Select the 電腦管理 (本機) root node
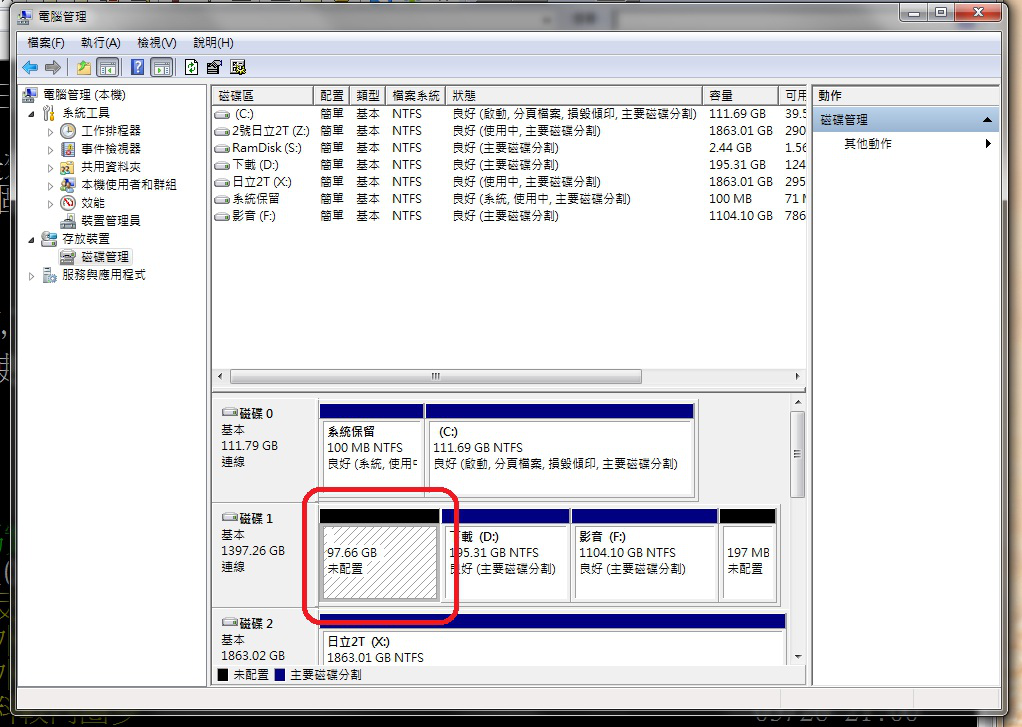The image size is (1022, 727). point(84,95)
